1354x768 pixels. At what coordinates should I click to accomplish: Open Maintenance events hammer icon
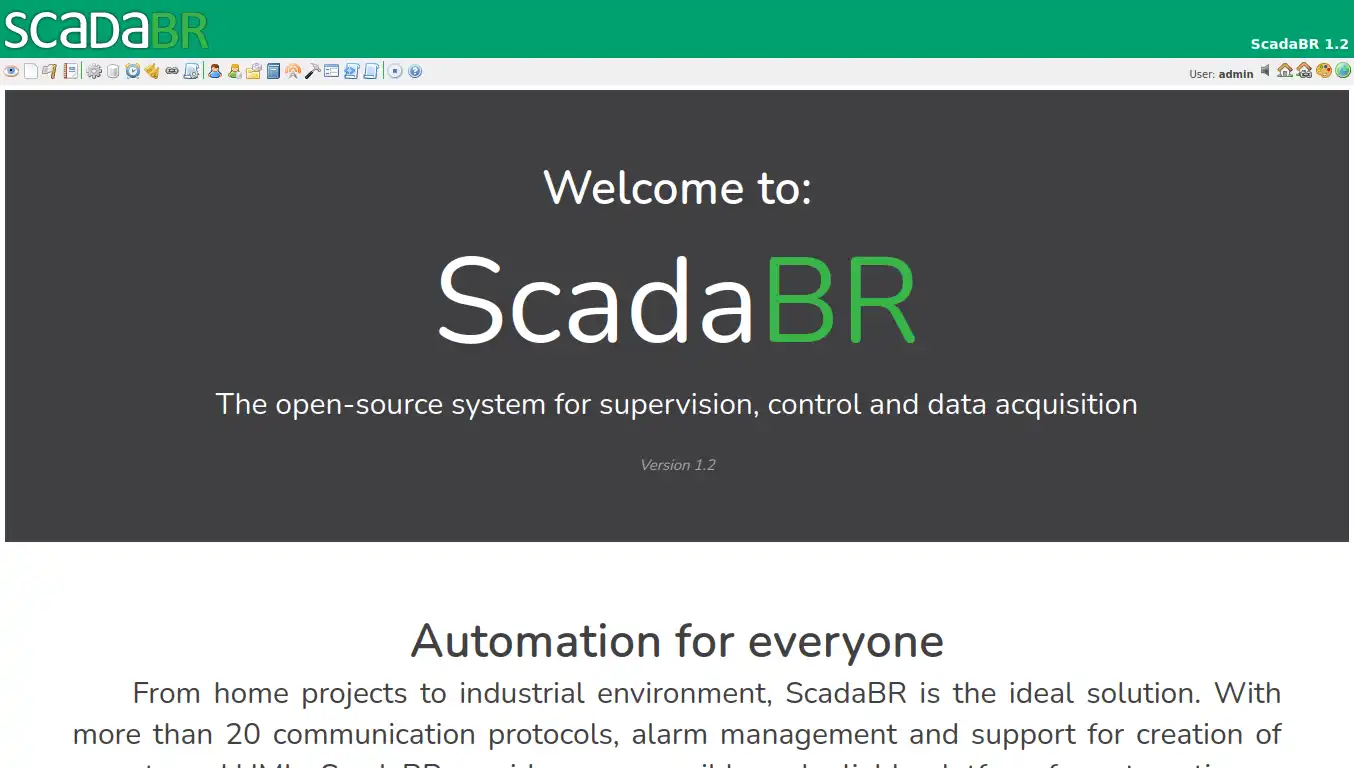click(x=312, y=71)
